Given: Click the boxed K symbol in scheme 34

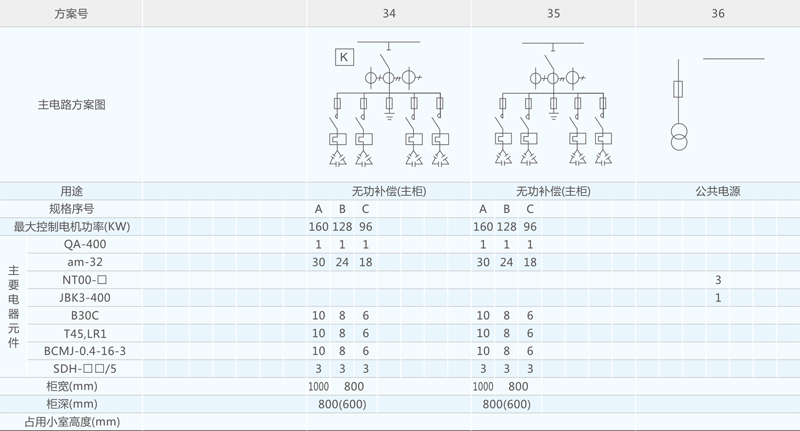Looking at the screenshot, I should click(344, 58).
